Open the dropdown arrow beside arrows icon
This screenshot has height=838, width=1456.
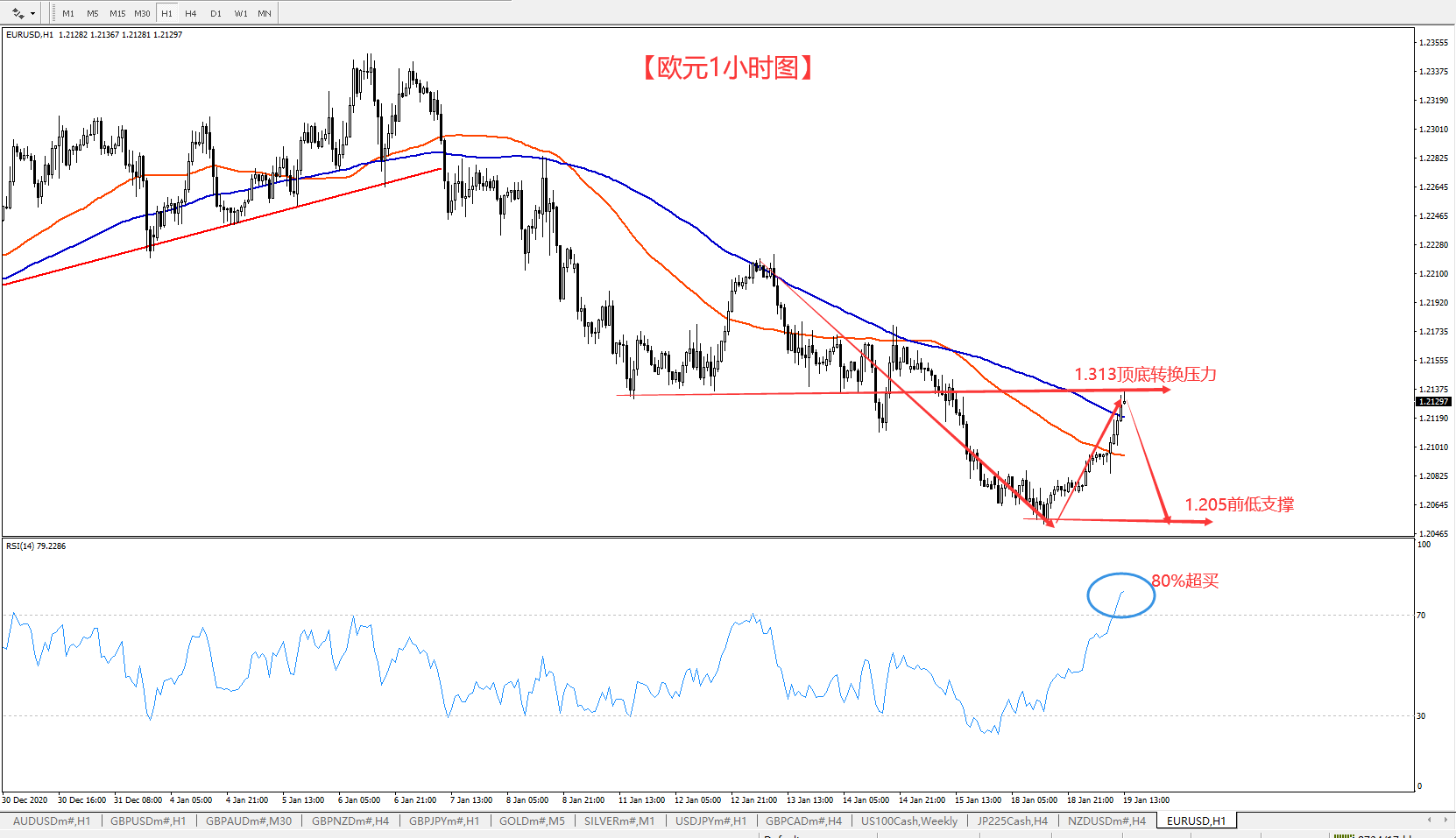coord(33,13)
